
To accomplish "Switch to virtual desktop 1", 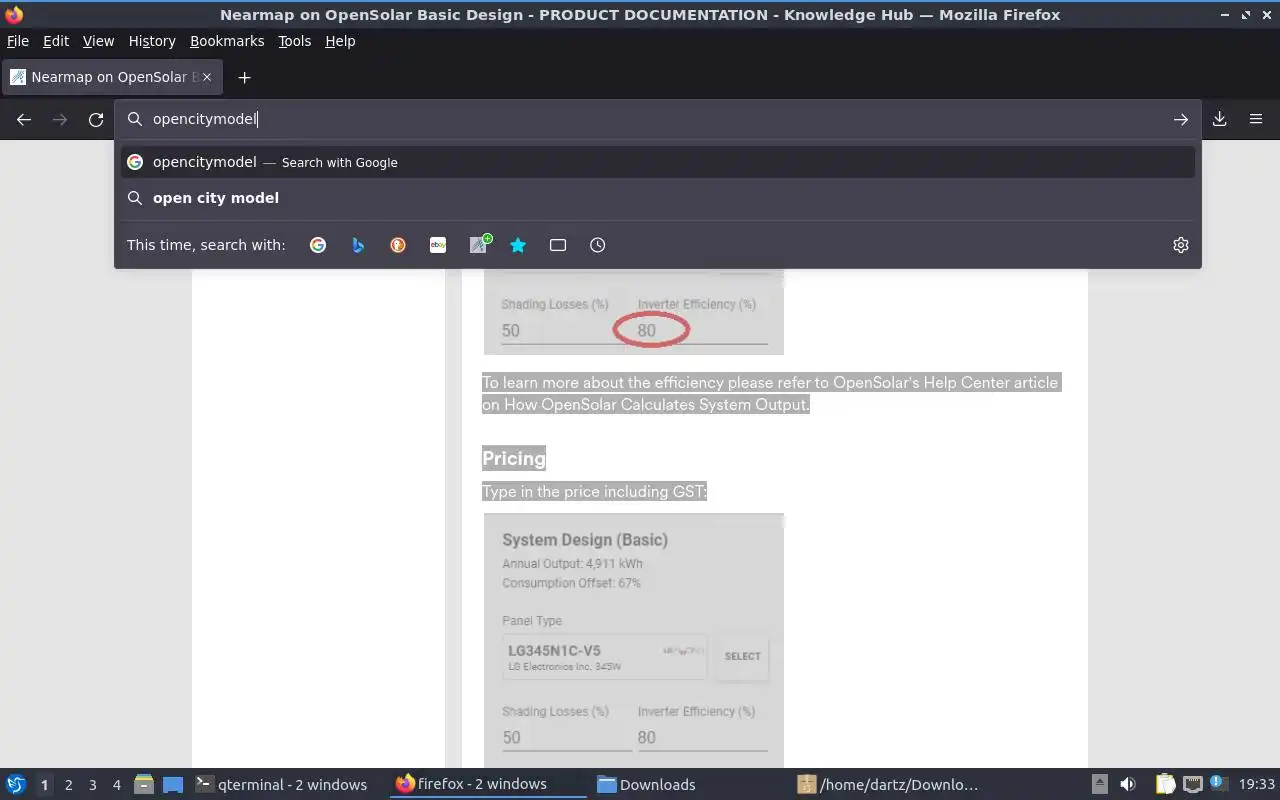I will 44,785.
